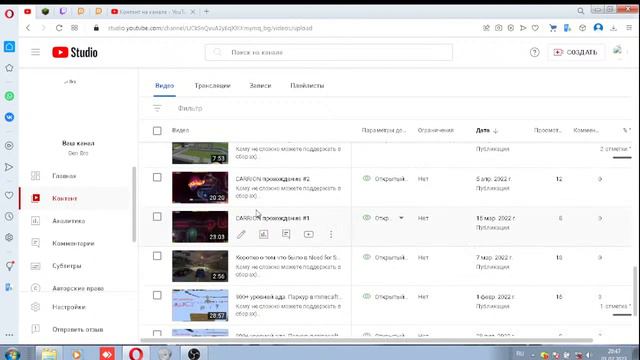The width and height of the screenshot is (640, 360).
Task: Click the Комментарии column header
Action: click(x=586, y=131)
